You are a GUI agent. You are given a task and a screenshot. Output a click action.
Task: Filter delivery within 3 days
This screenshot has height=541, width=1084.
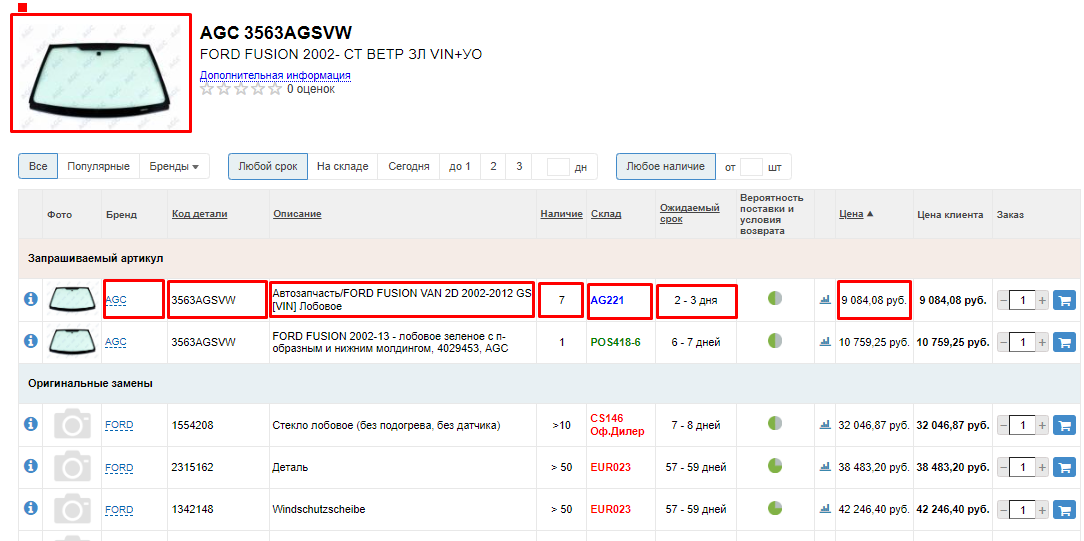[518, 167]
